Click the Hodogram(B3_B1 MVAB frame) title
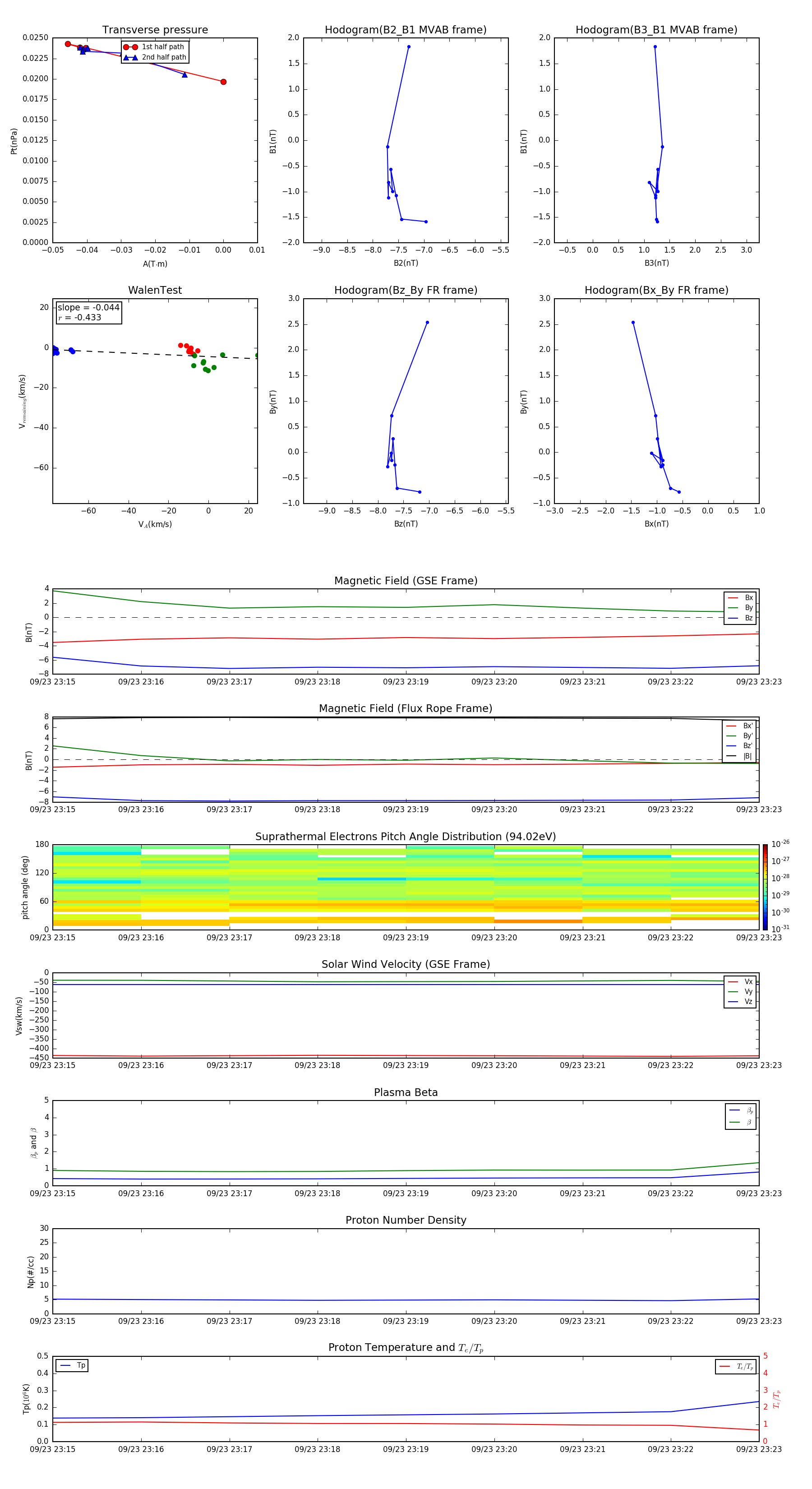 656,30
